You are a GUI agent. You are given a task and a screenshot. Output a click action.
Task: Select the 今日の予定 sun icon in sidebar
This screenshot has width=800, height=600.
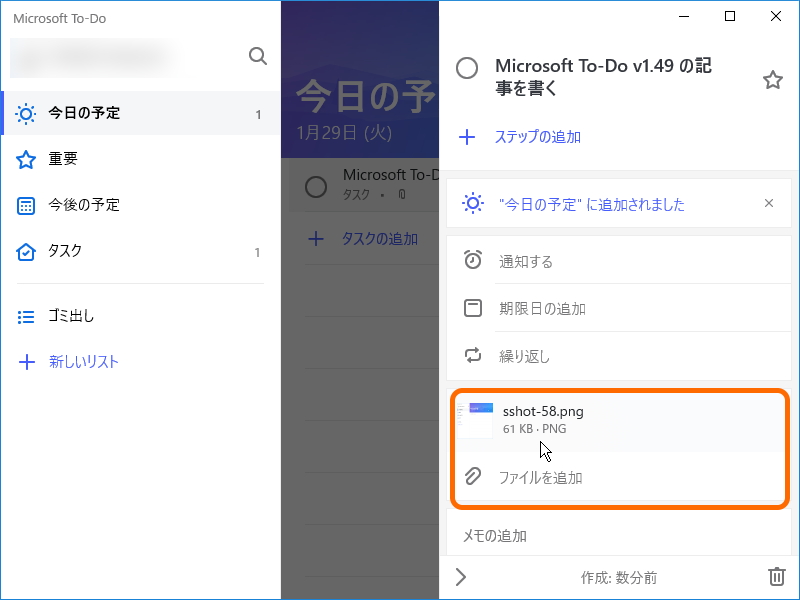(x=27, y=113)
